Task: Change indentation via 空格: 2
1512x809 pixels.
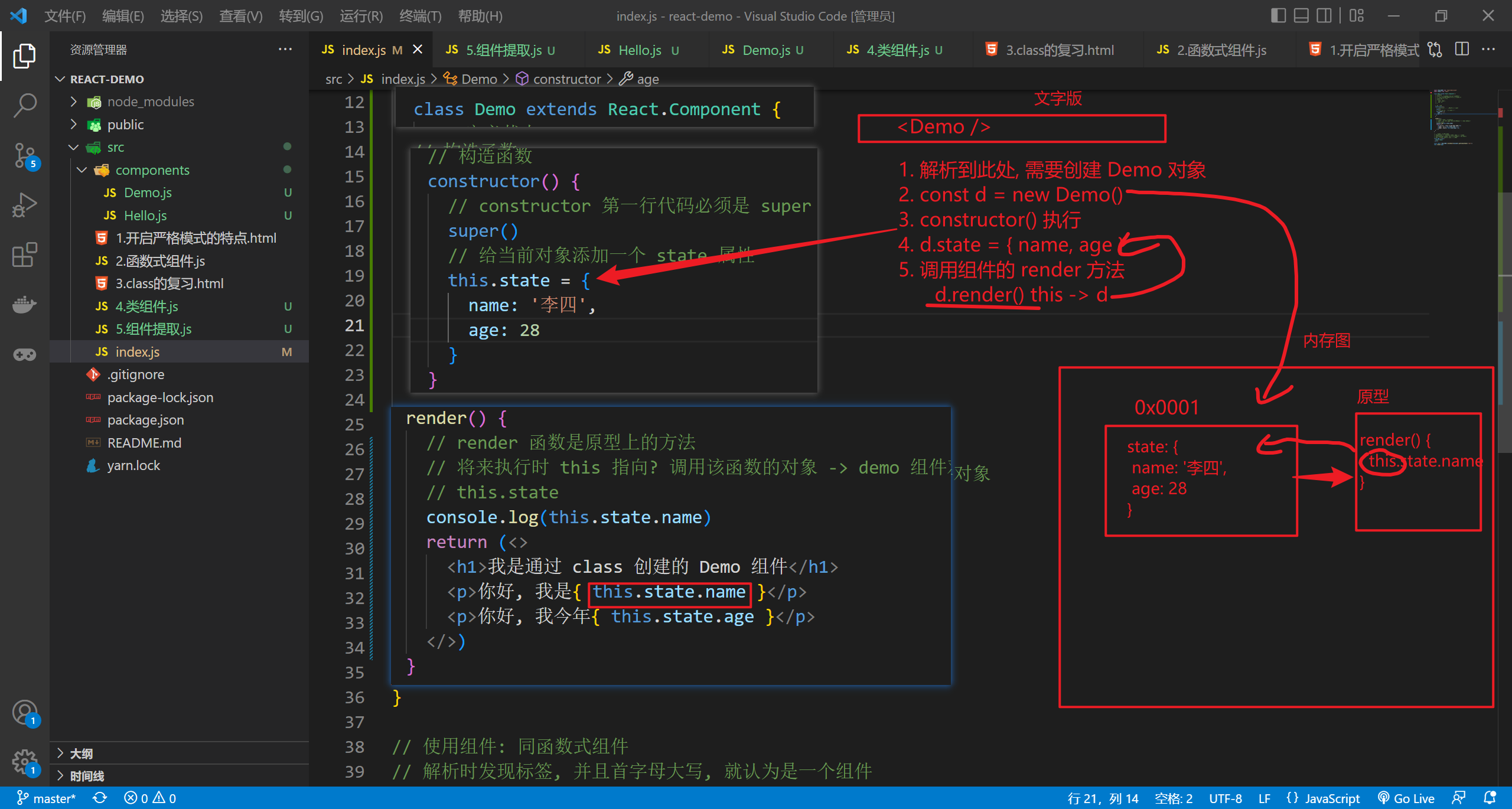Action: (x=1174, y=798)
